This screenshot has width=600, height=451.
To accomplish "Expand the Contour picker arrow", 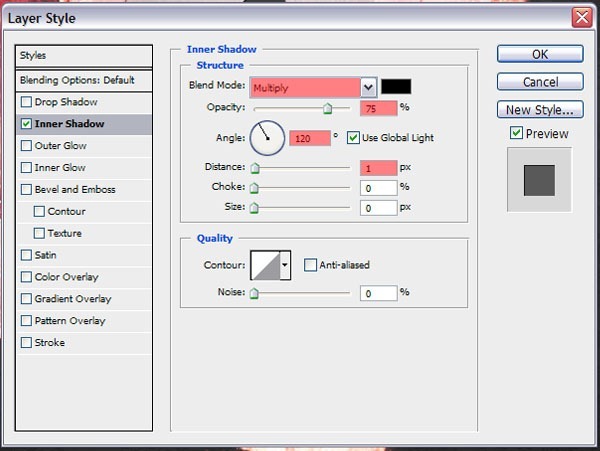I will click(285, 265).
